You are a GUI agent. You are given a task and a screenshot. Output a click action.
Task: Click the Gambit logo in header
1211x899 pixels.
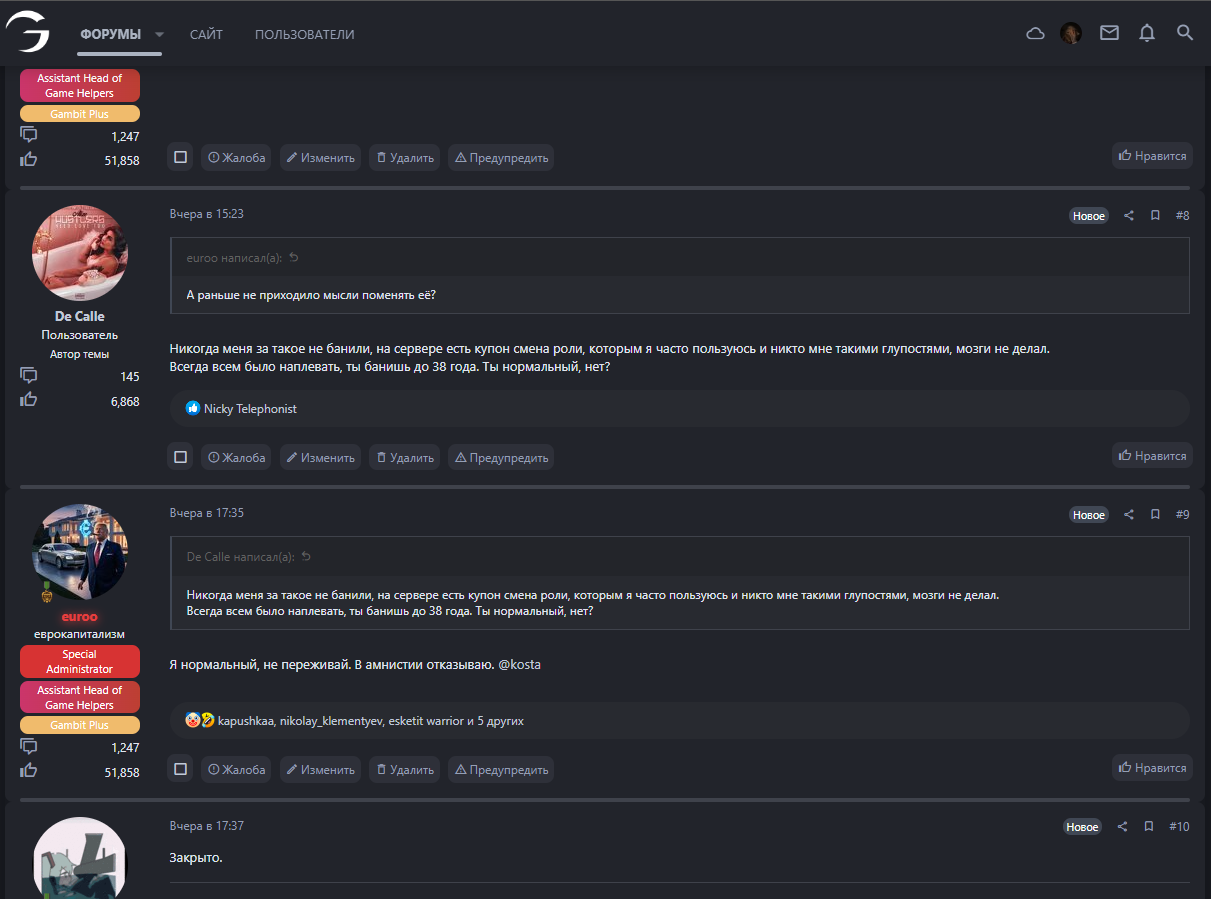[x=27, y=33]
